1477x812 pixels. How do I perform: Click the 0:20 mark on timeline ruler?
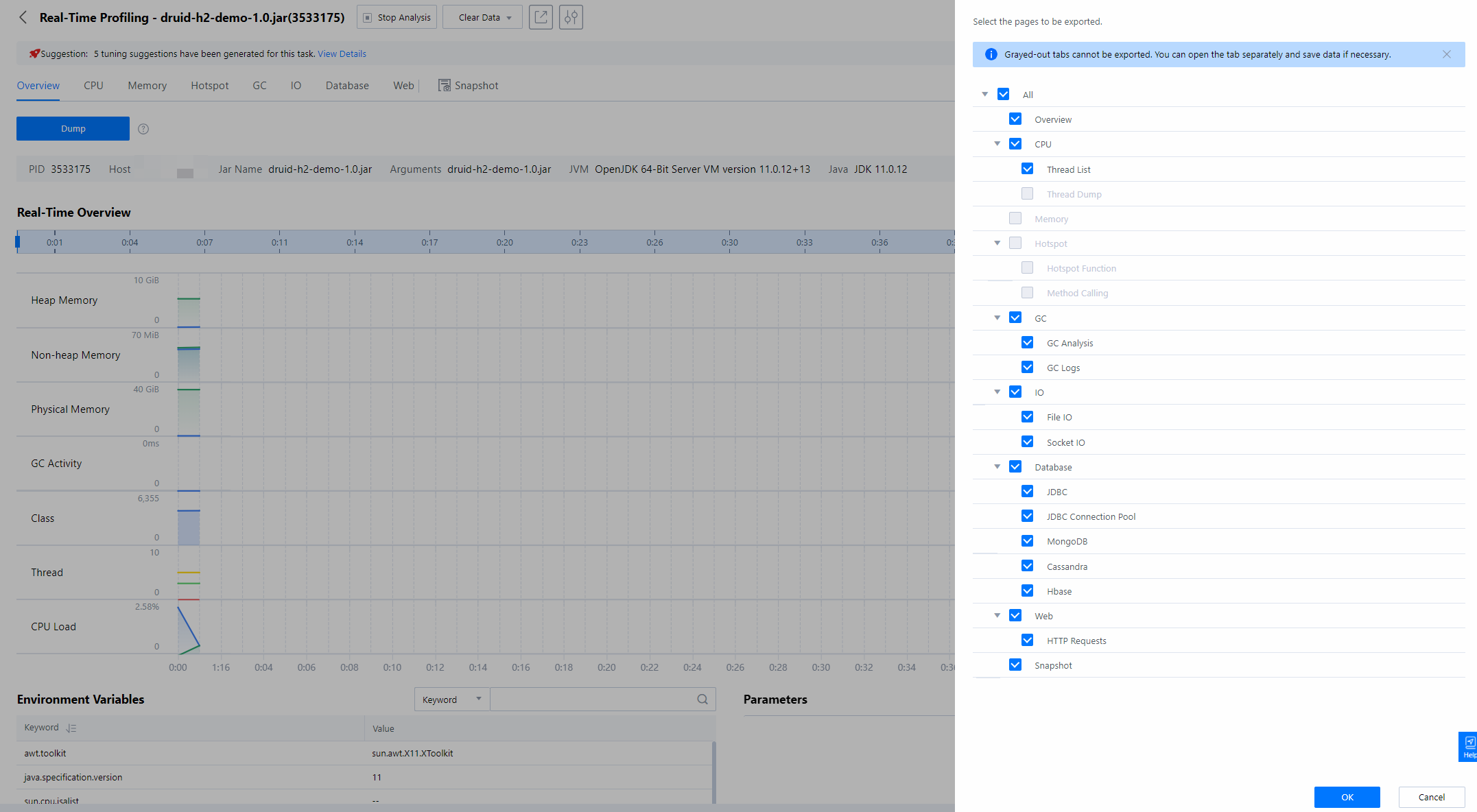tap(504, 242)
